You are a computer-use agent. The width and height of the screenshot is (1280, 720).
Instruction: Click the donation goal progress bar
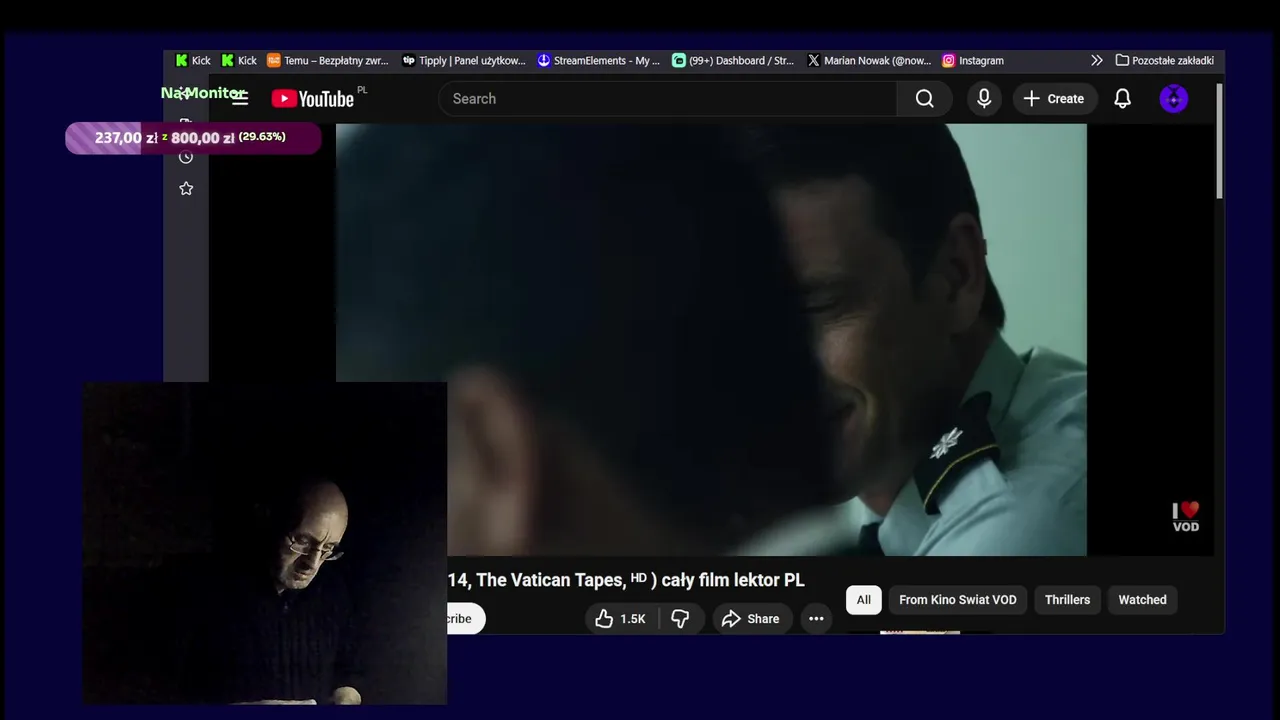(x=193, y=138)
